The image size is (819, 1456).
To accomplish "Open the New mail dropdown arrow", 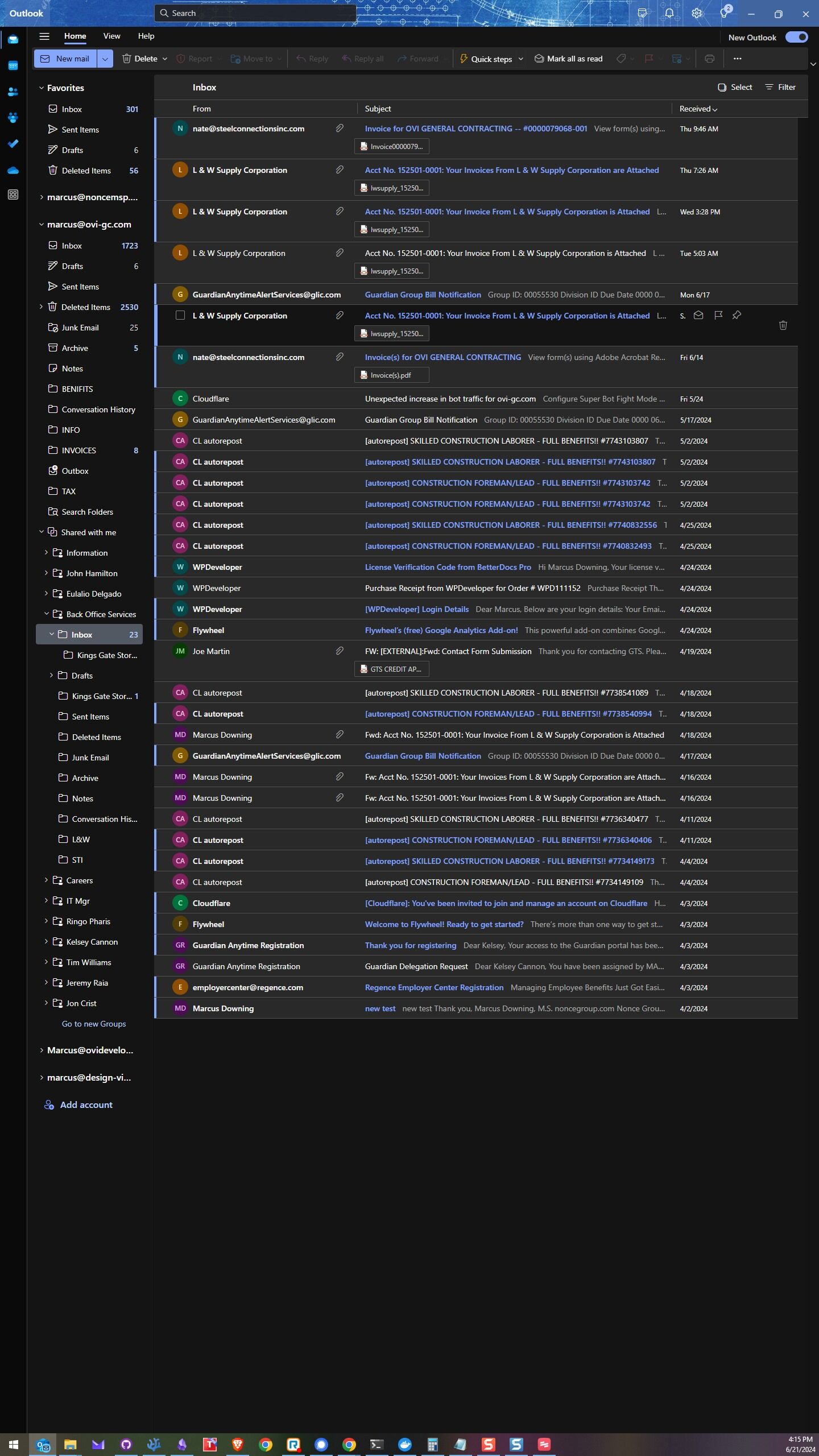I will click(x=105, y=59).
